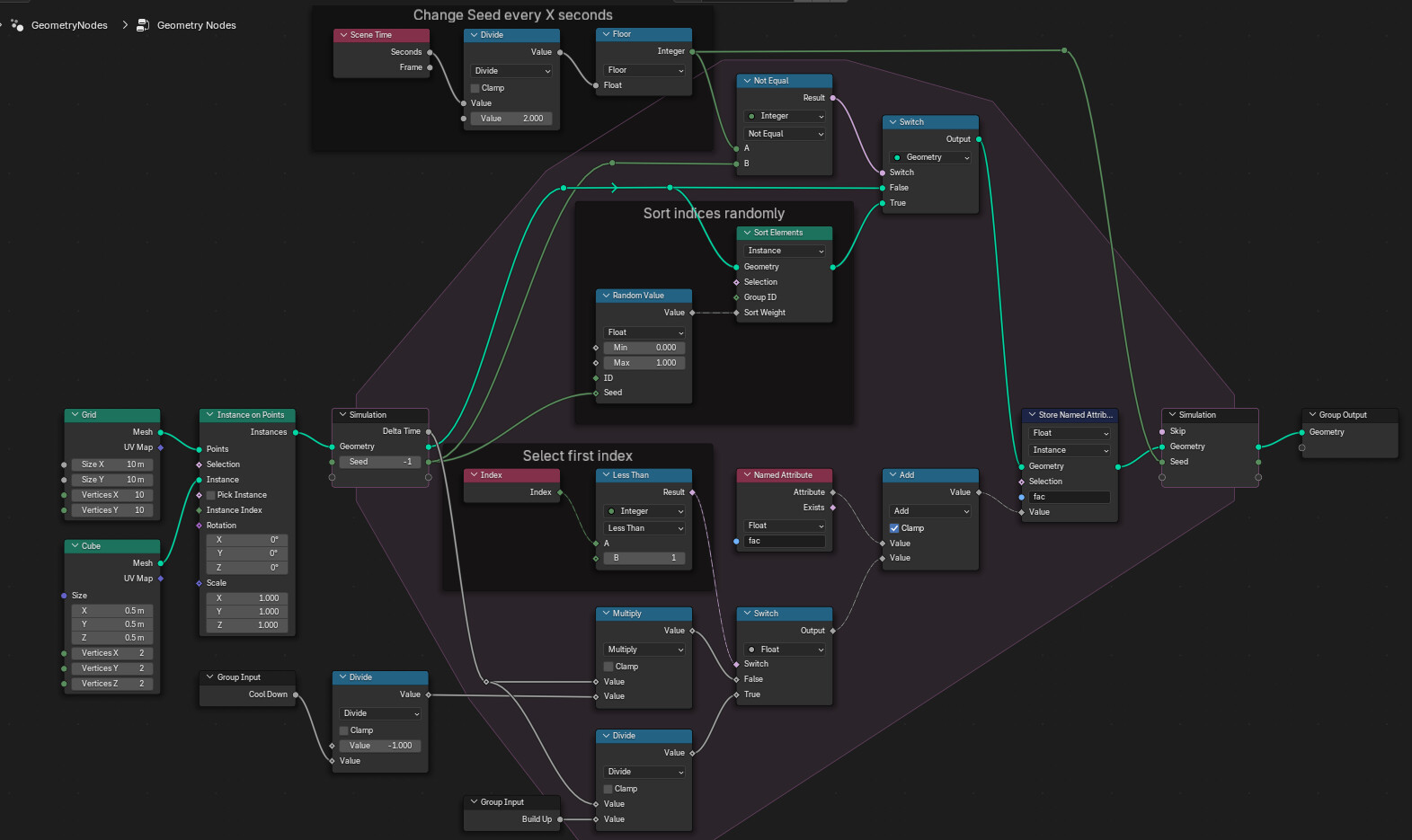Viewport: 1412px width, 840px height.
Task: Open the Multiply operation dropdown
Action: click(x=644, y=650)
